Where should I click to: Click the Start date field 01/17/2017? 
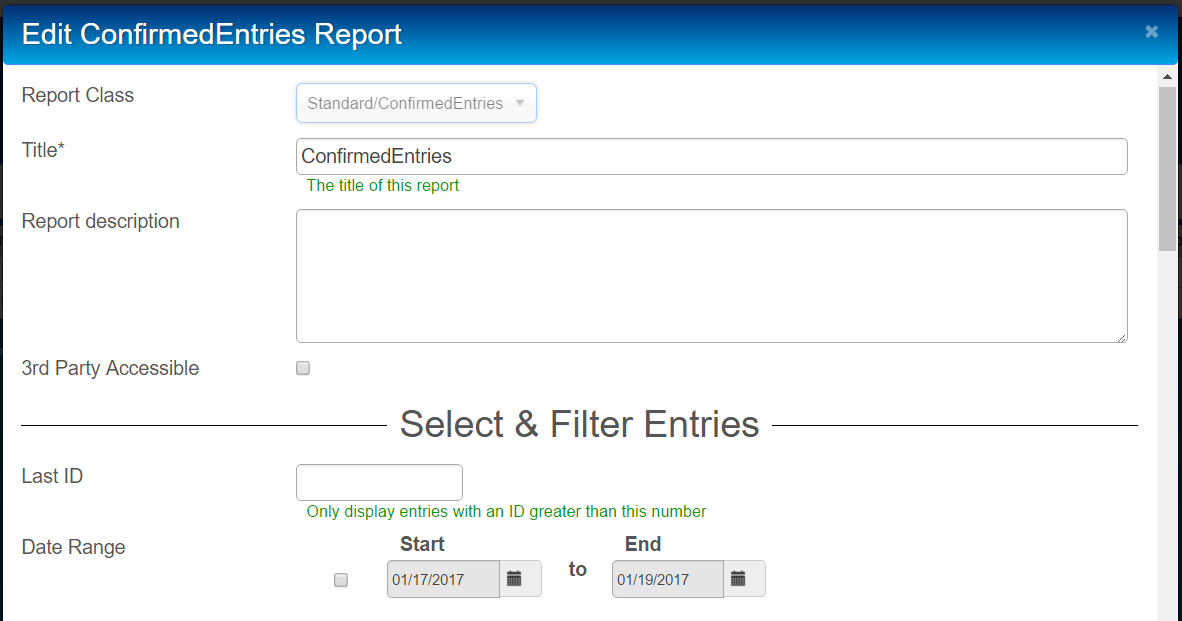443,579
